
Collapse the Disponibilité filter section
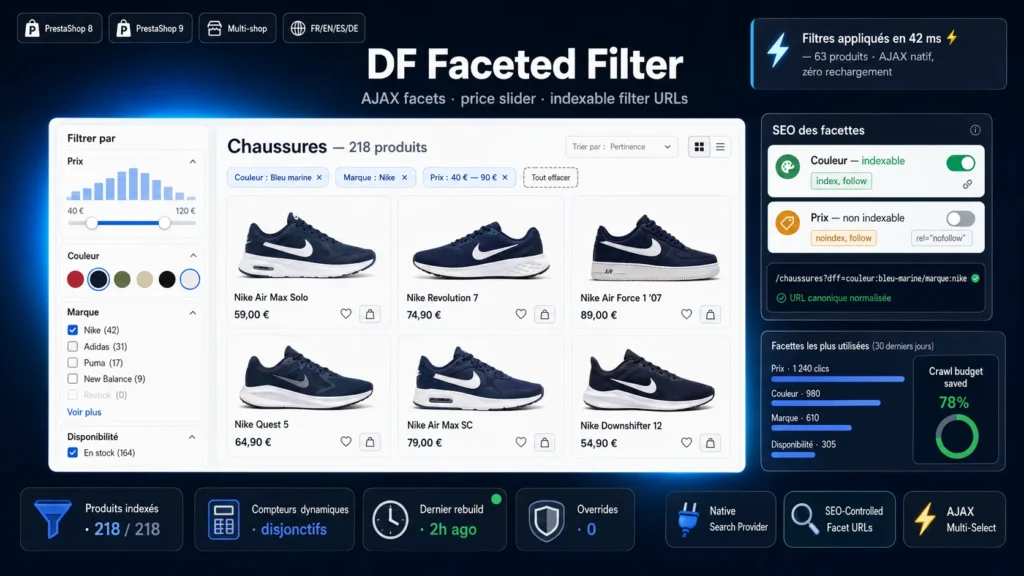point(192,437)
